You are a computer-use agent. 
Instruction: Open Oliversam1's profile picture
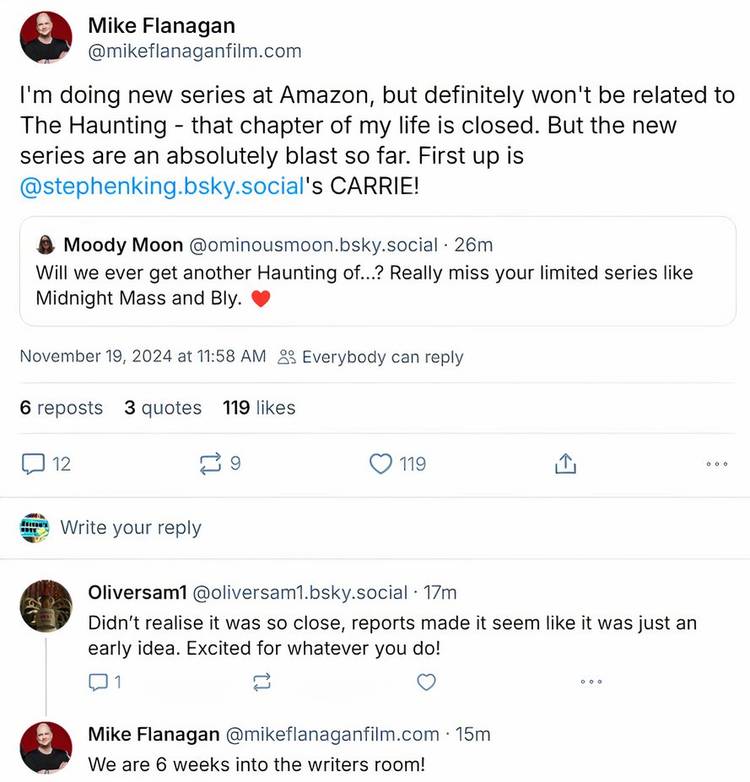pyautogui.click(x=46, y=606)
